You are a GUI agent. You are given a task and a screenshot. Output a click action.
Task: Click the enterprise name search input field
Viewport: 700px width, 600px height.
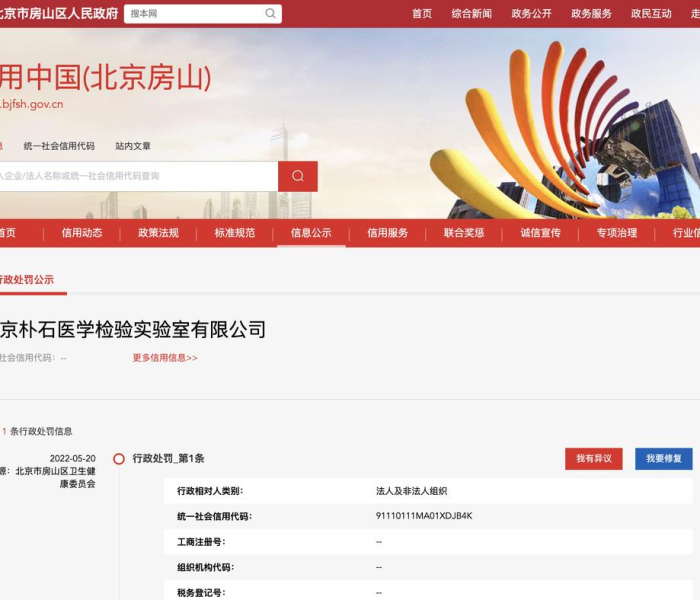[135, 176]
